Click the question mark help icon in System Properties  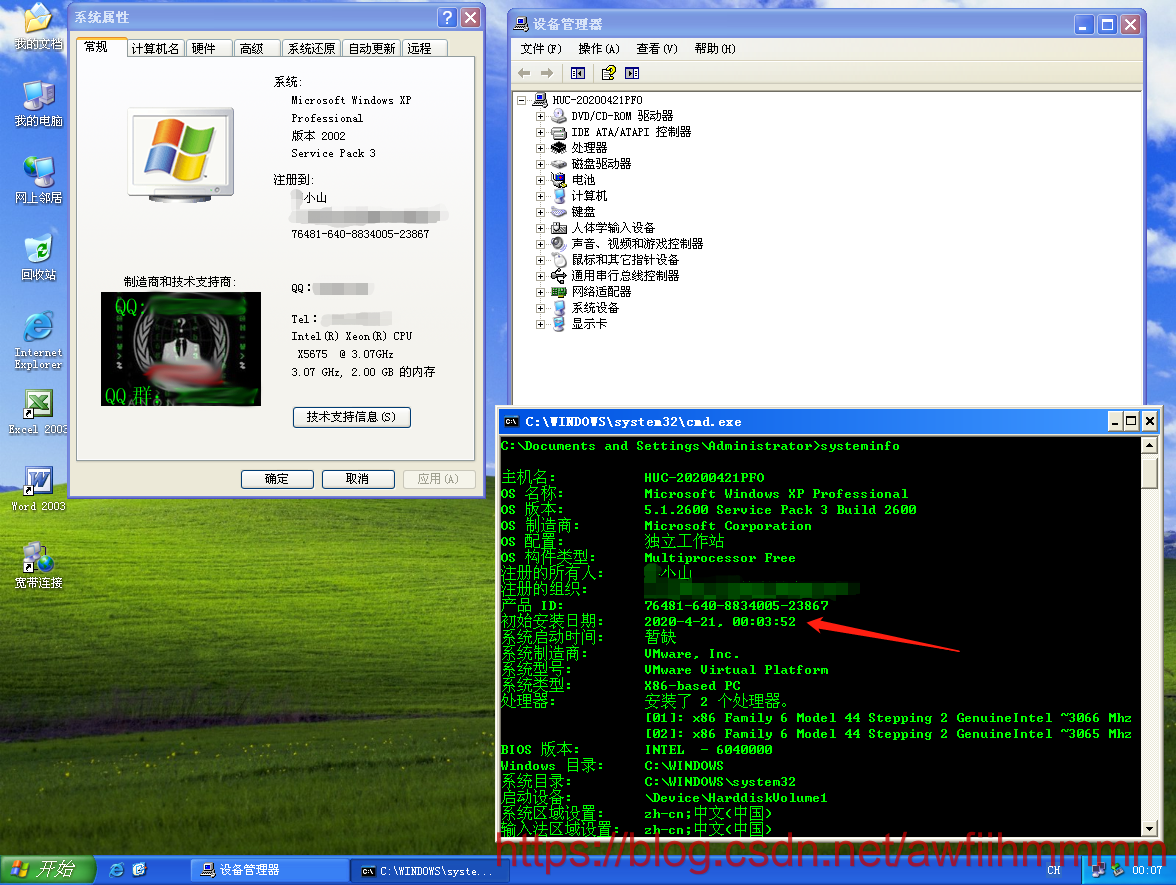click(x=448, y=17)
